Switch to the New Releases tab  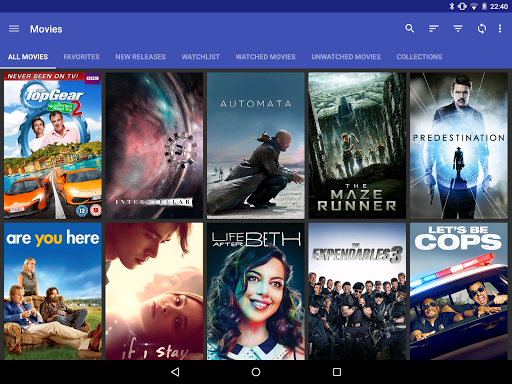click(x=140, y=57)
